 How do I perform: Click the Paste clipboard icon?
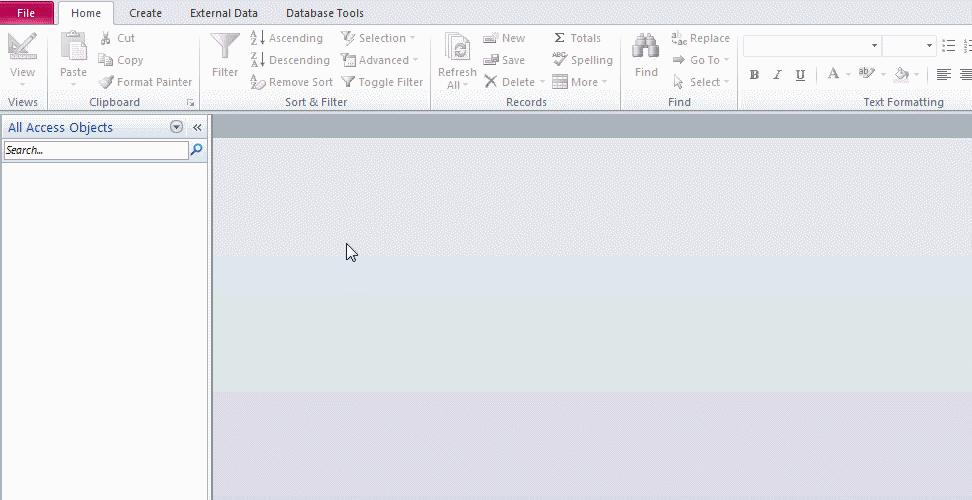[73, 47]
